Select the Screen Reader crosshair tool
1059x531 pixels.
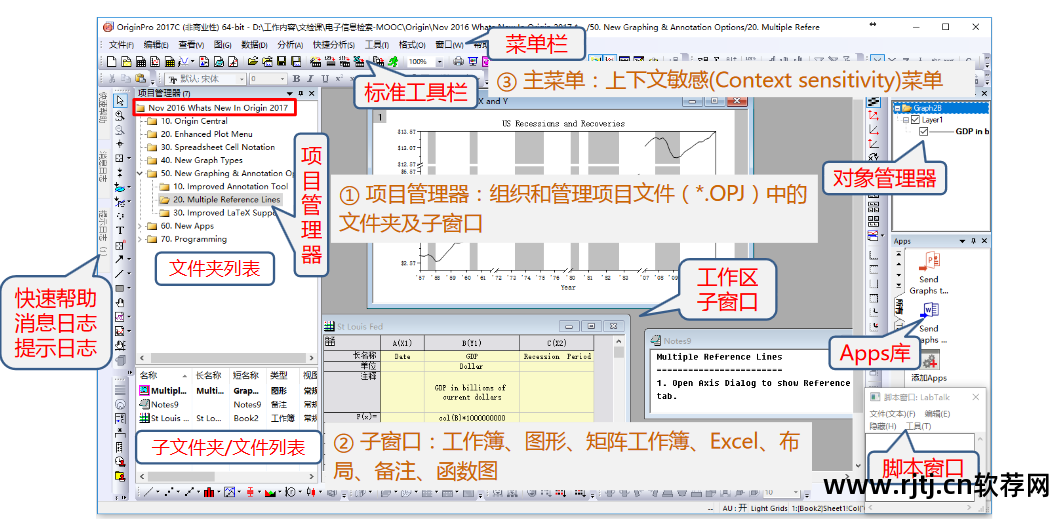(120, 144)
